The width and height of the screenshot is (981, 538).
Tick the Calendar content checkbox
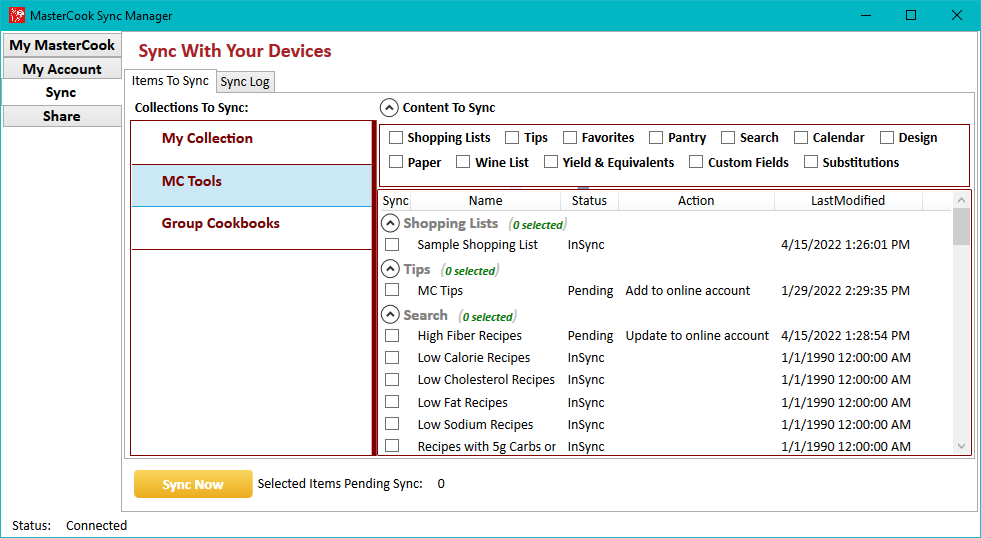coord(801,138)
